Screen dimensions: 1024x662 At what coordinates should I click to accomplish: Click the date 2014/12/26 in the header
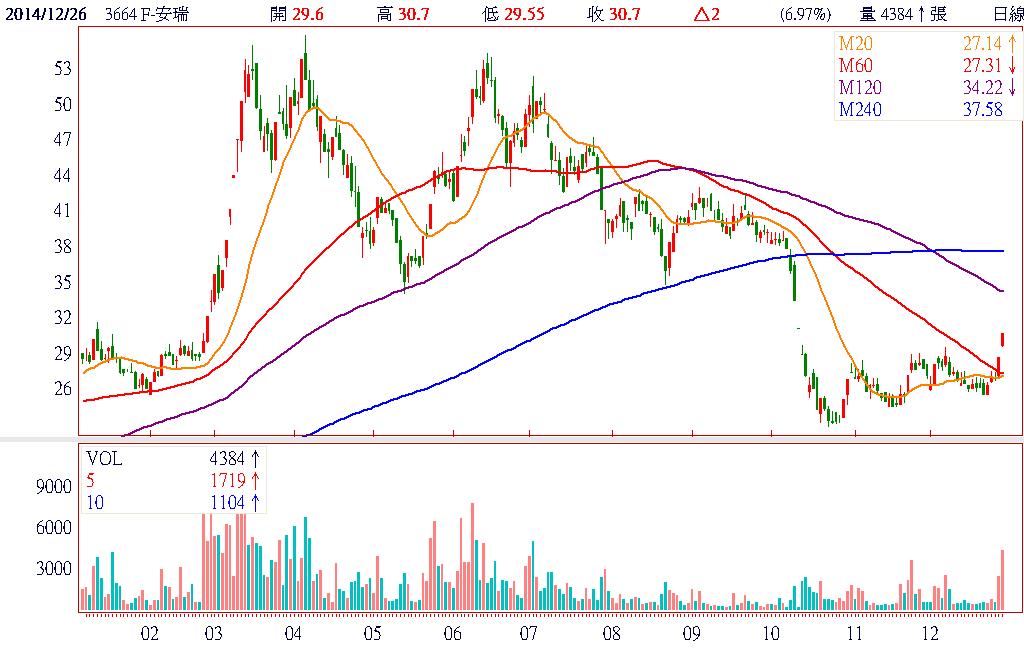44,13
